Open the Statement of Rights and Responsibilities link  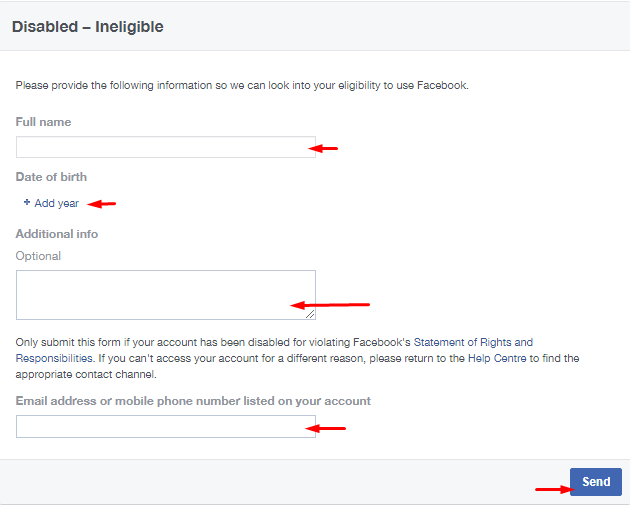tap(274, 350)
